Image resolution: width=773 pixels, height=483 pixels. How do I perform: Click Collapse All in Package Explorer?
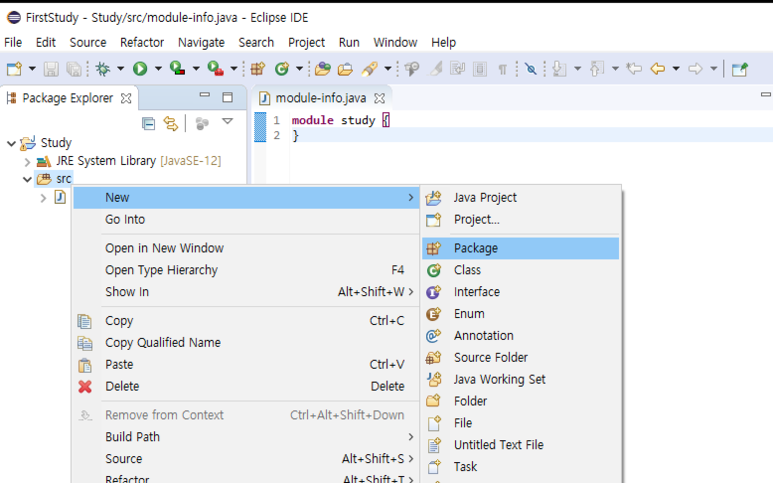point(148,123)
